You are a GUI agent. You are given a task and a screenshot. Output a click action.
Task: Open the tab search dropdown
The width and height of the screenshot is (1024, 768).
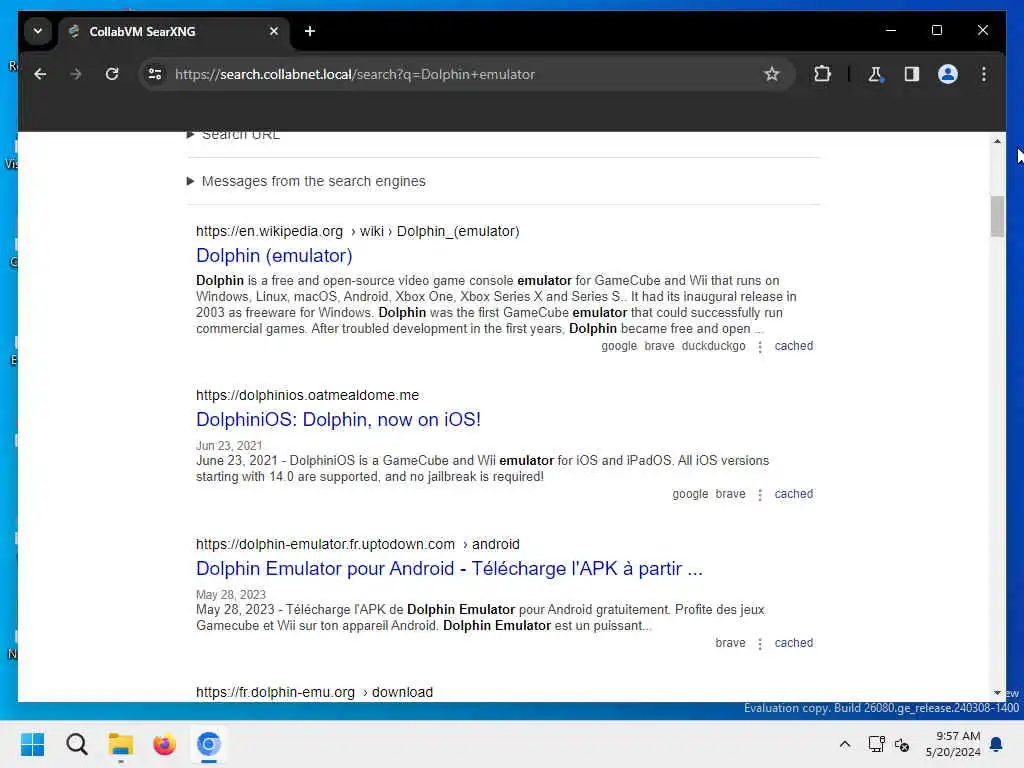(38, 31)
